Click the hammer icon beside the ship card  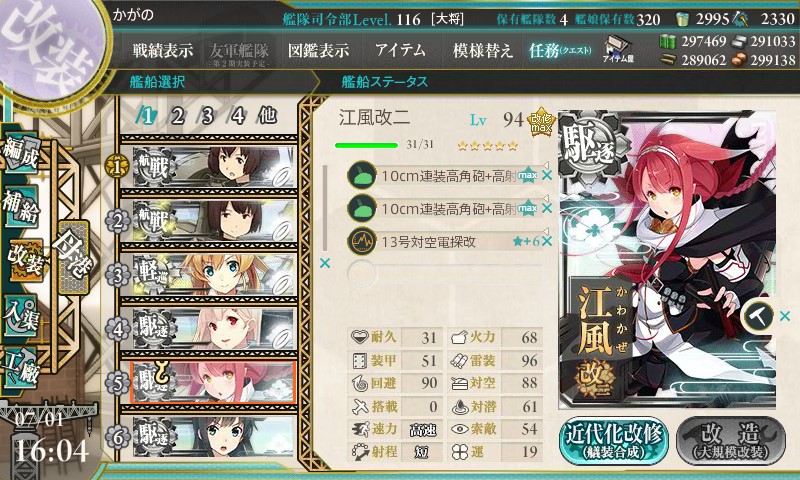758,316
